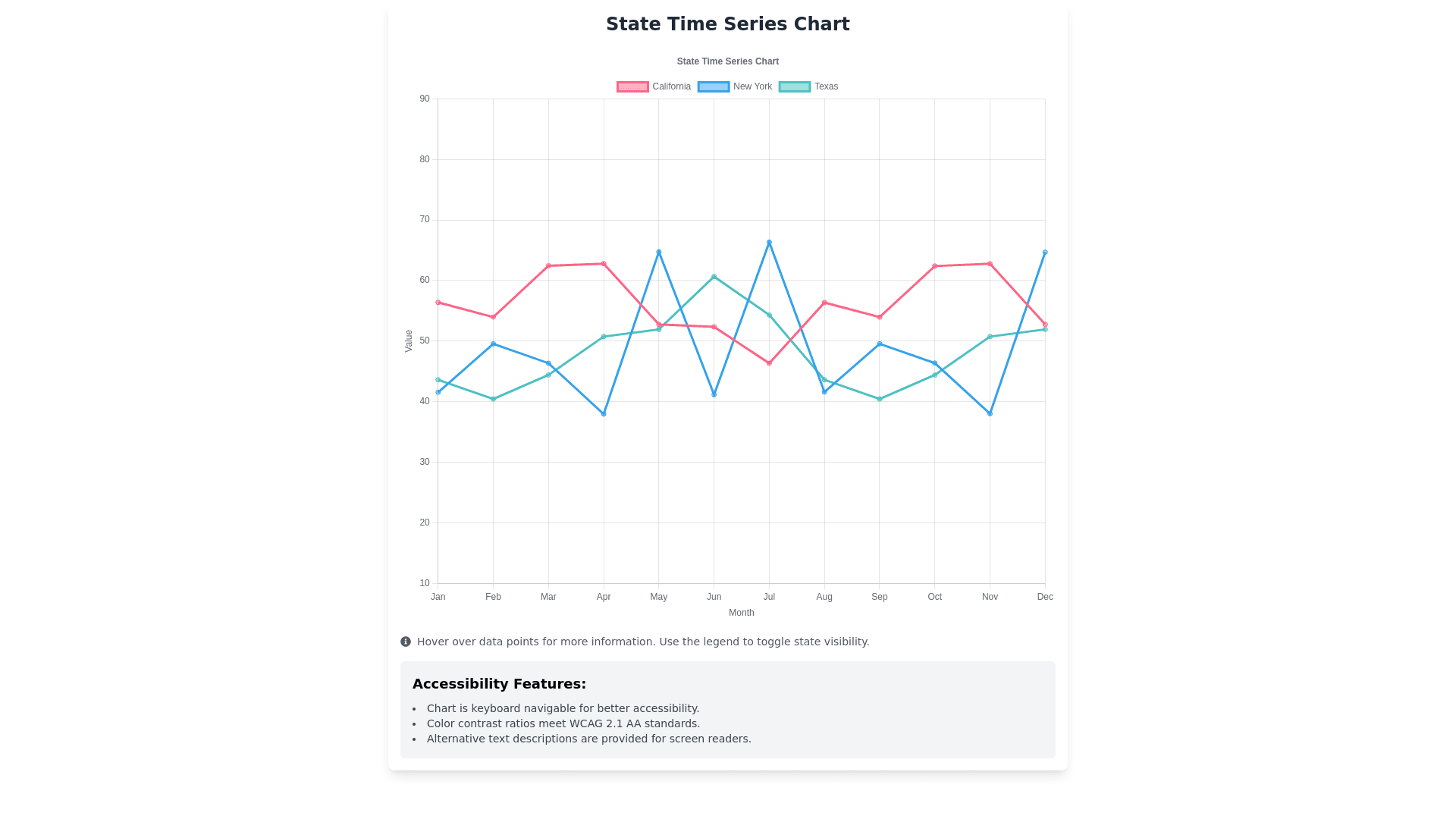
Task: Click Texas's June peak data point
Action: click(714, 277)
